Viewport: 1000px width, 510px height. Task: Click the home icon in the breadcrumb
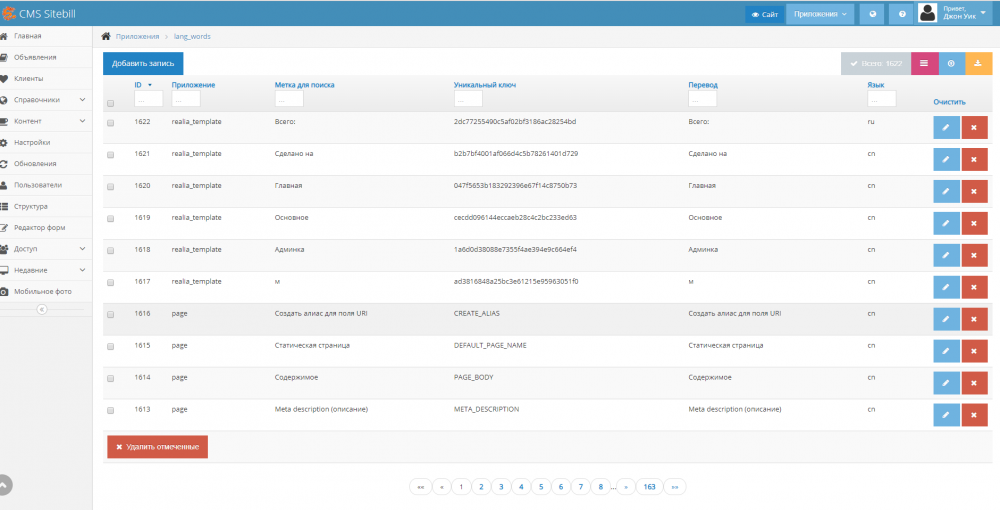click(x=106, y=36)
